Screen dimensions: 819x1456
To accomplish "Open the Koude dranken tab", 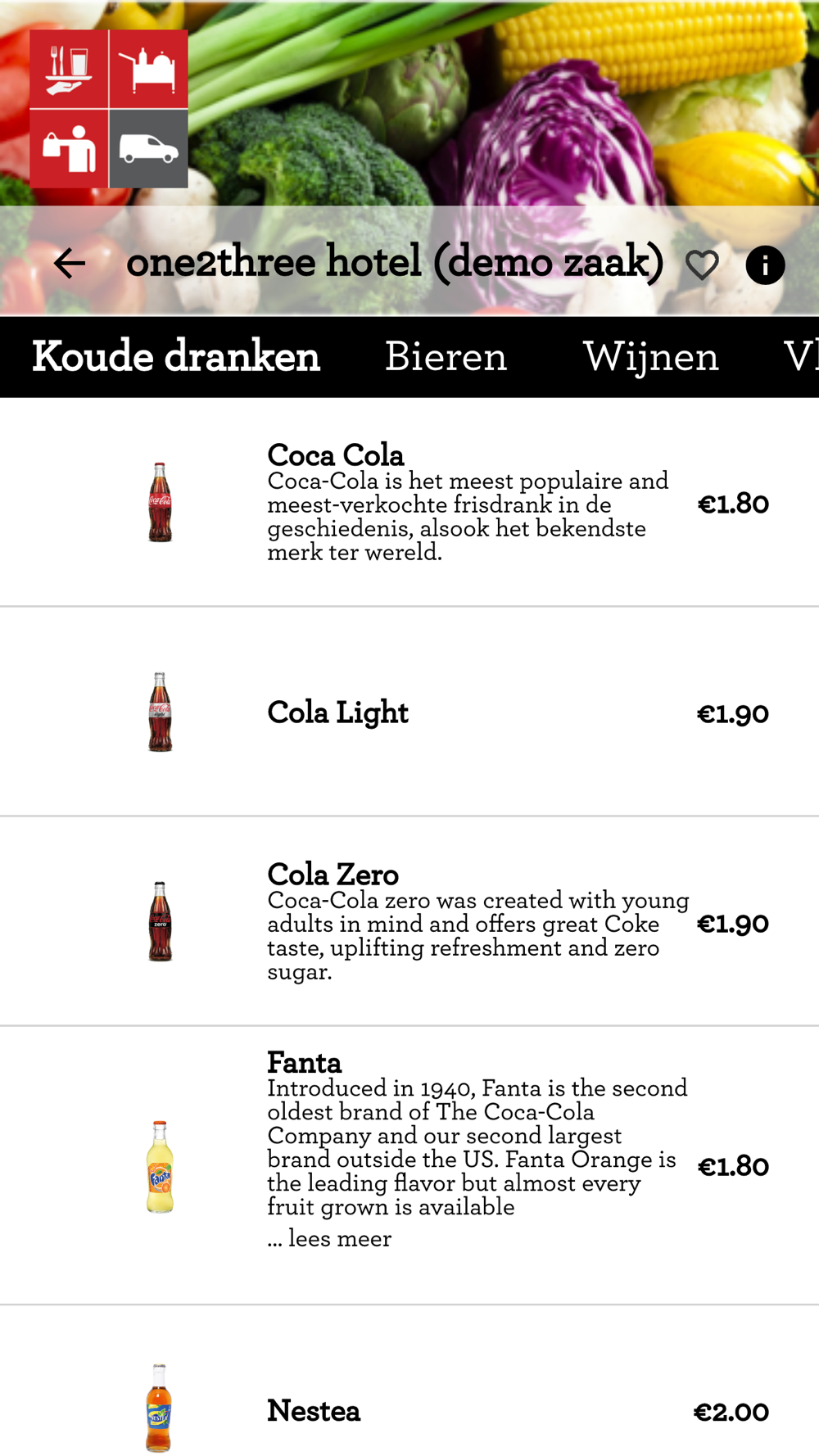I will coord(176,357).
